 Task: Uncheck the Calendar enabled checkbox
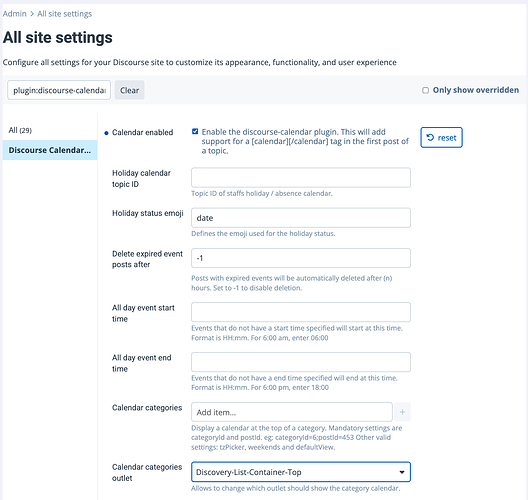195,131
